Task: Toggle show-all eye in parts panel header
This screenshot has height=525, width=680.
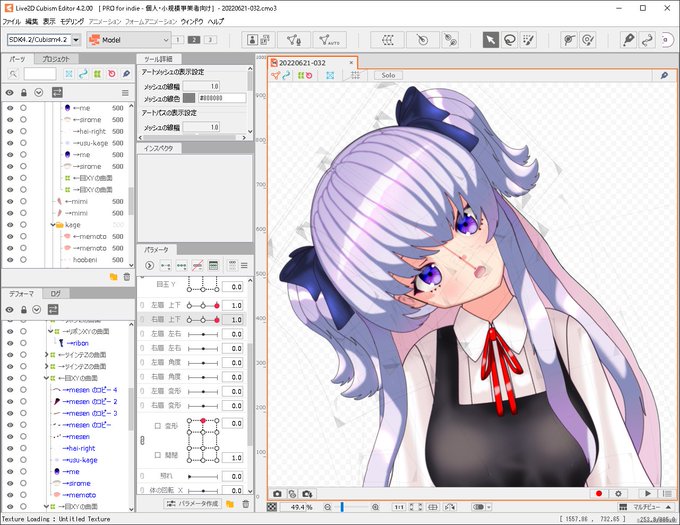Action: coord(10,92)
